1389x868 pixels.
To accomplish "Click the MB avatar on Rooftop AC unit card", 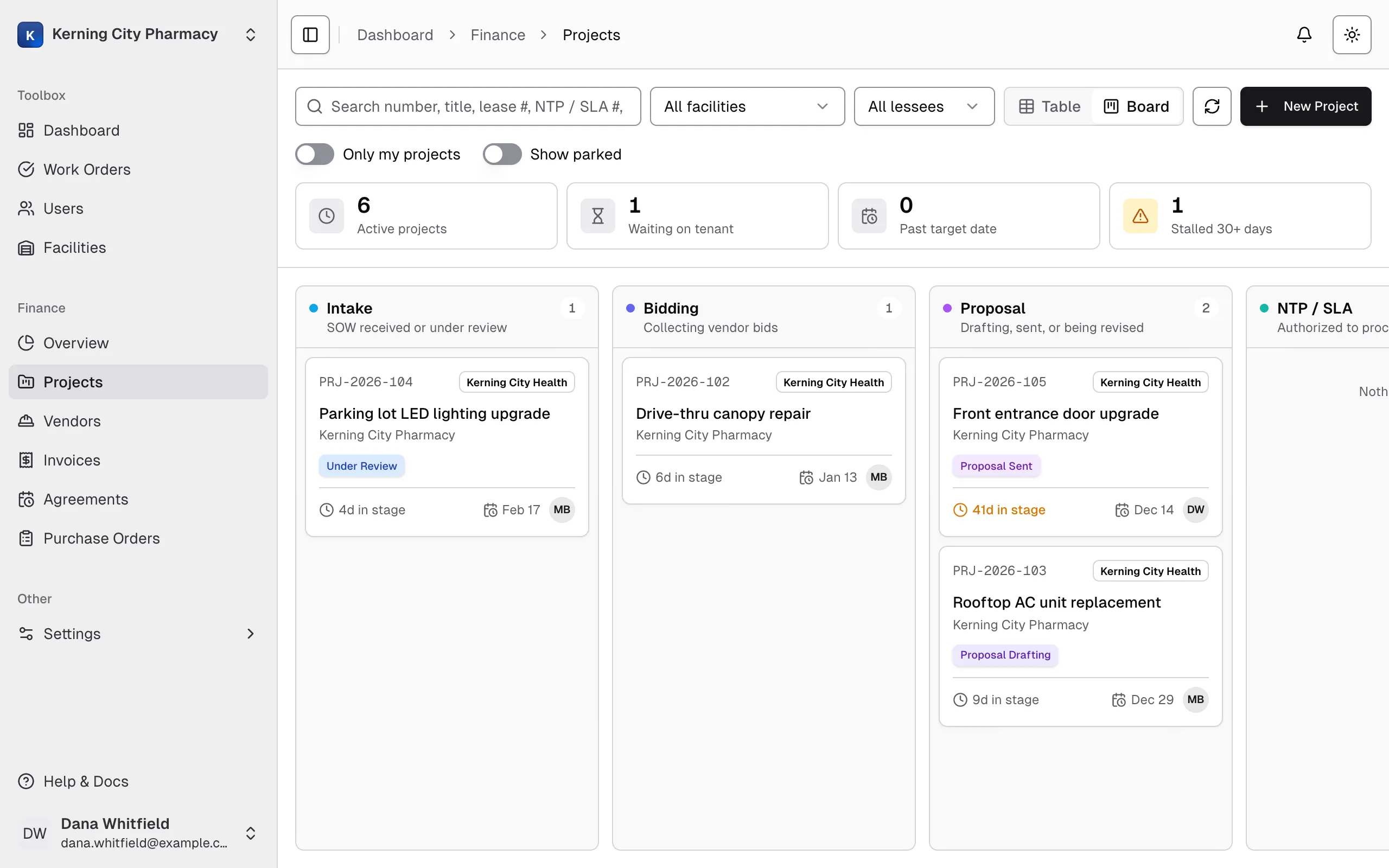I will click(1196, 700).
